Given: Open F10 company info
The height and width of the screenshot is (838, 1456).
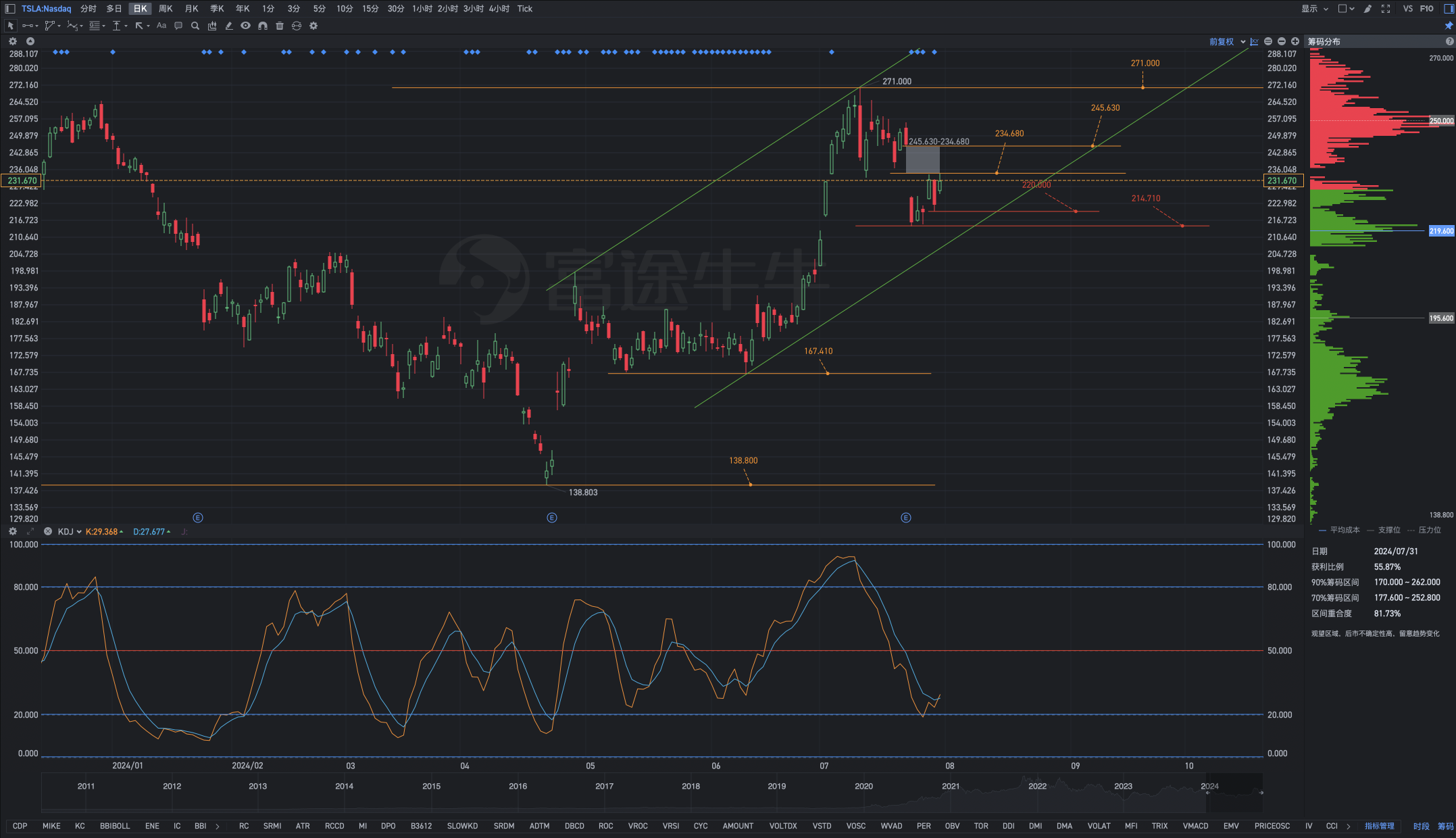Looking at the screenshot, I should pos(1427,9).
